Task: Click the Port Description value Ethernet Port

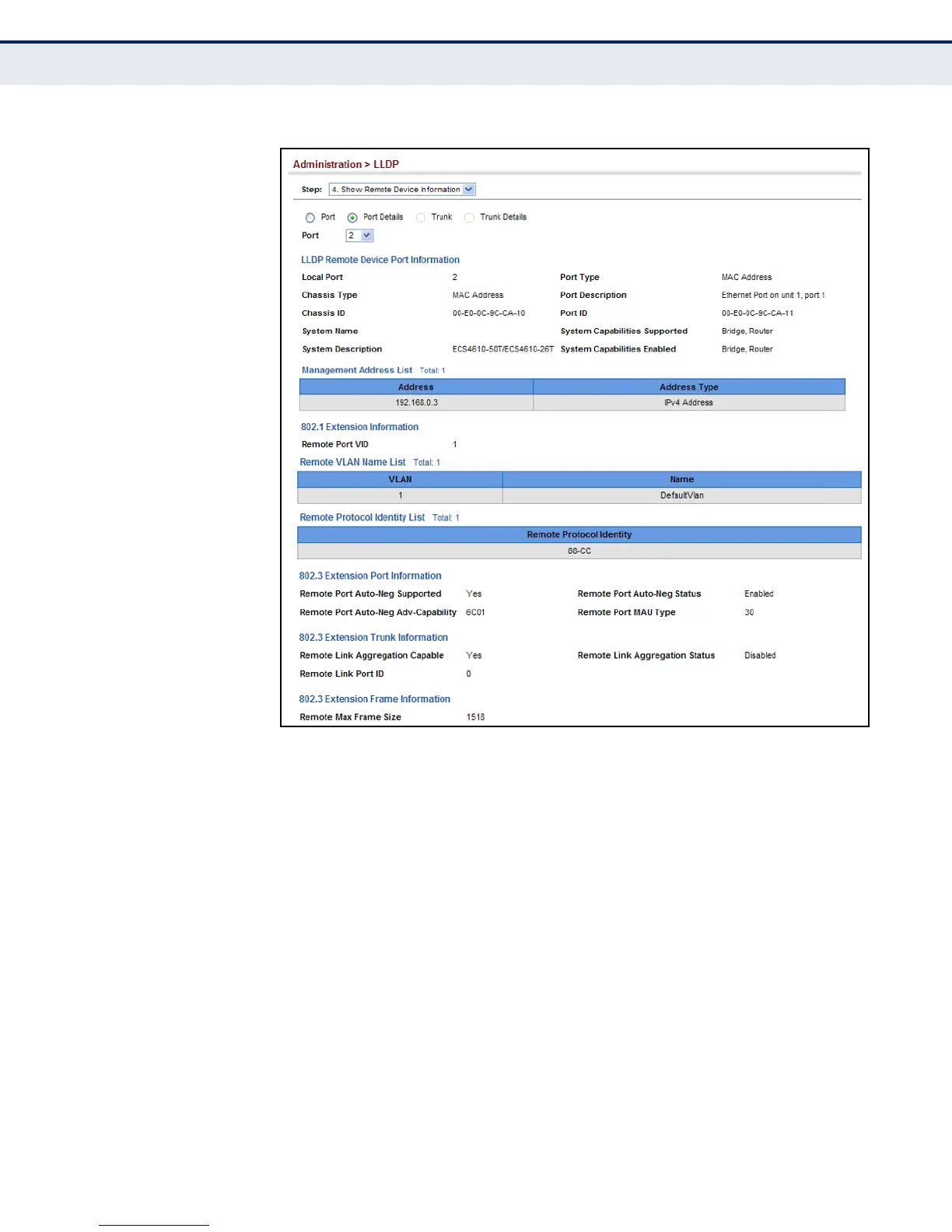Action: coord(773,296)
